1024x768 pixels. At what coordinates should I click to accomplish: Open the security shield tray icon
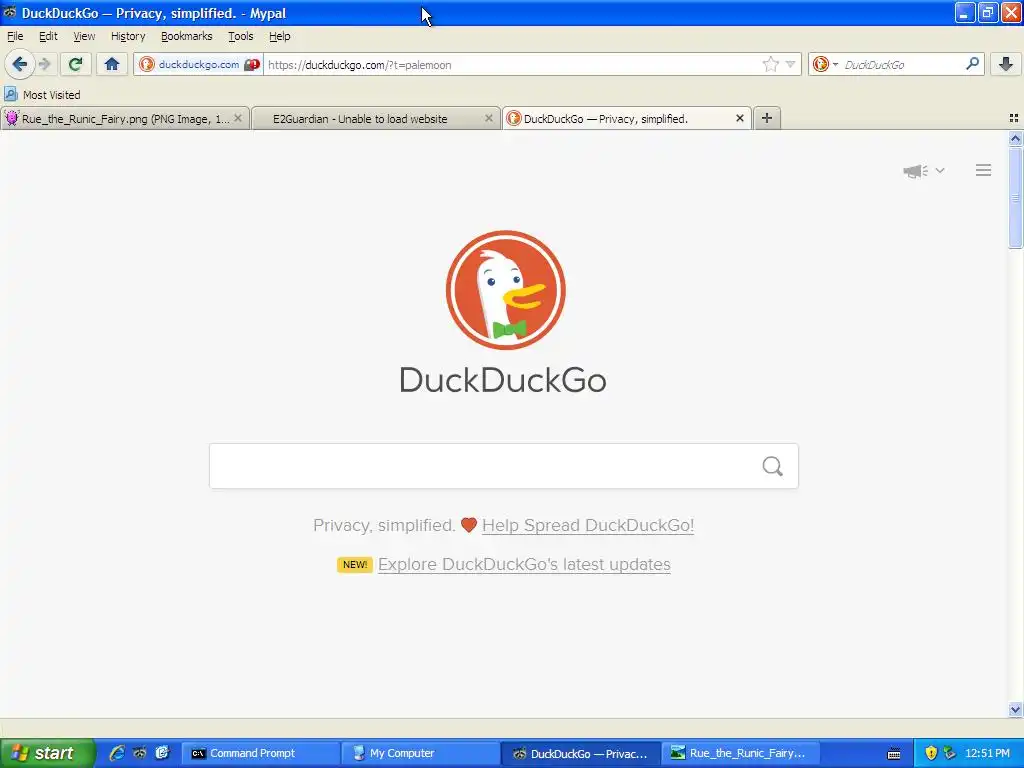coord(931,753)
